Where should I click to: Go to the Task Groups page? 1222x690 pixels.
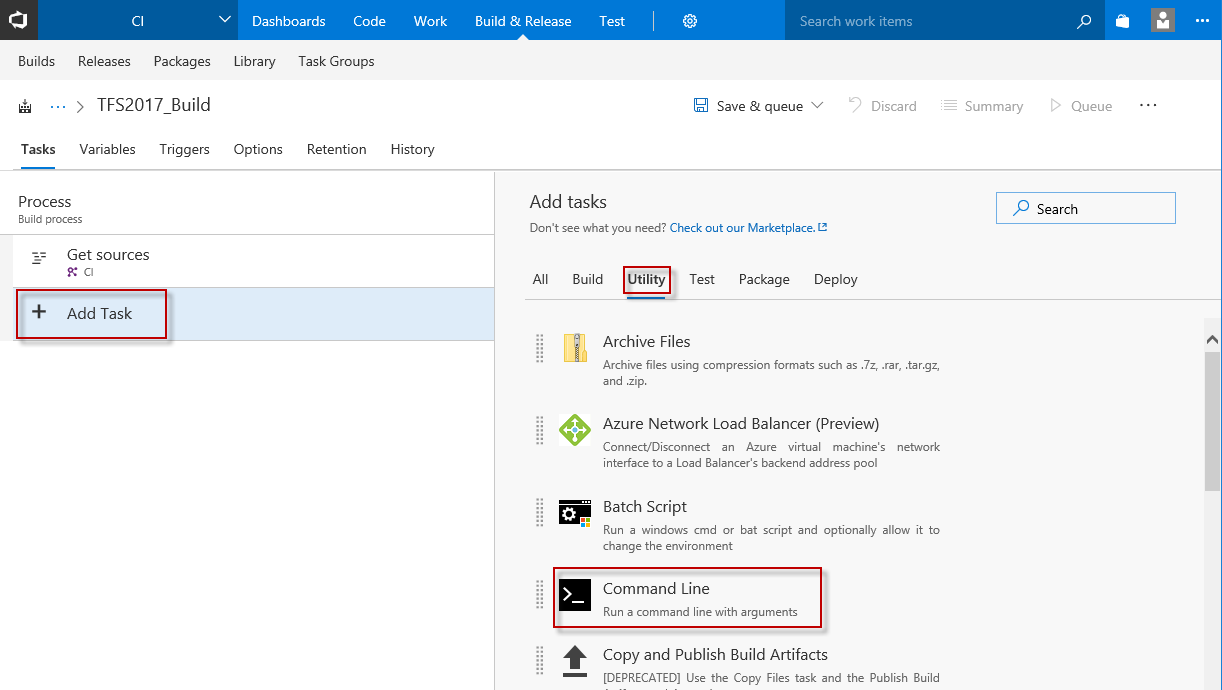(336, 61)
